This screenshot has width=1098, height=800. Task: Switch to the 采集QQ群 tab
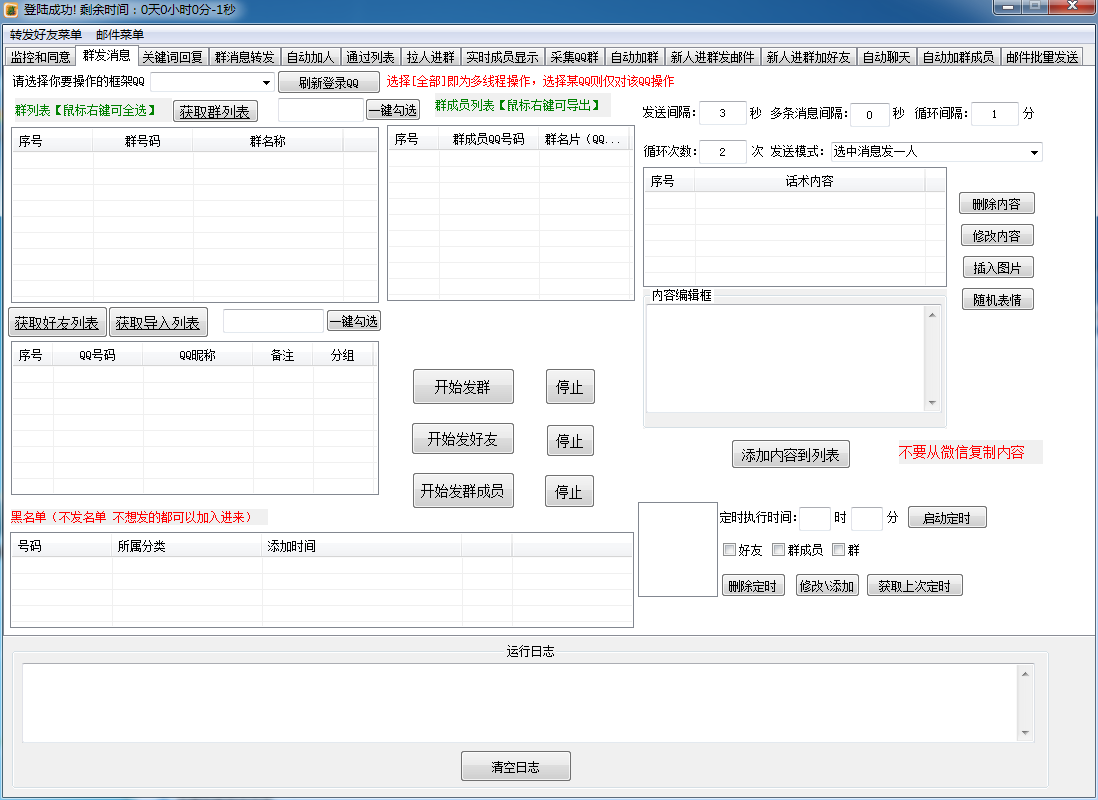pos(574,57)
